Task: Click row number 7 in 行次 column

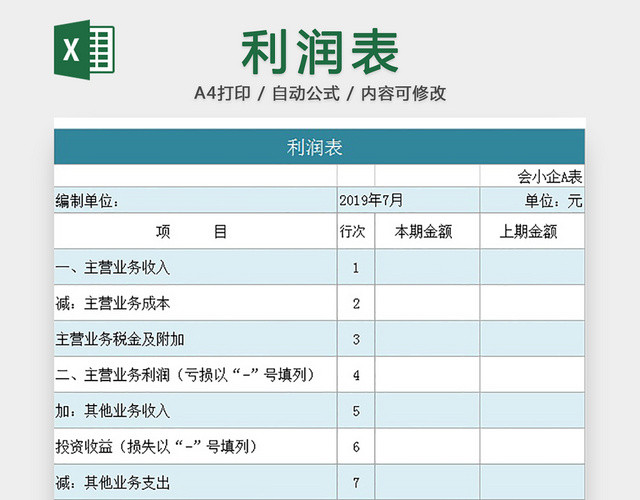Action: [356, 482]
